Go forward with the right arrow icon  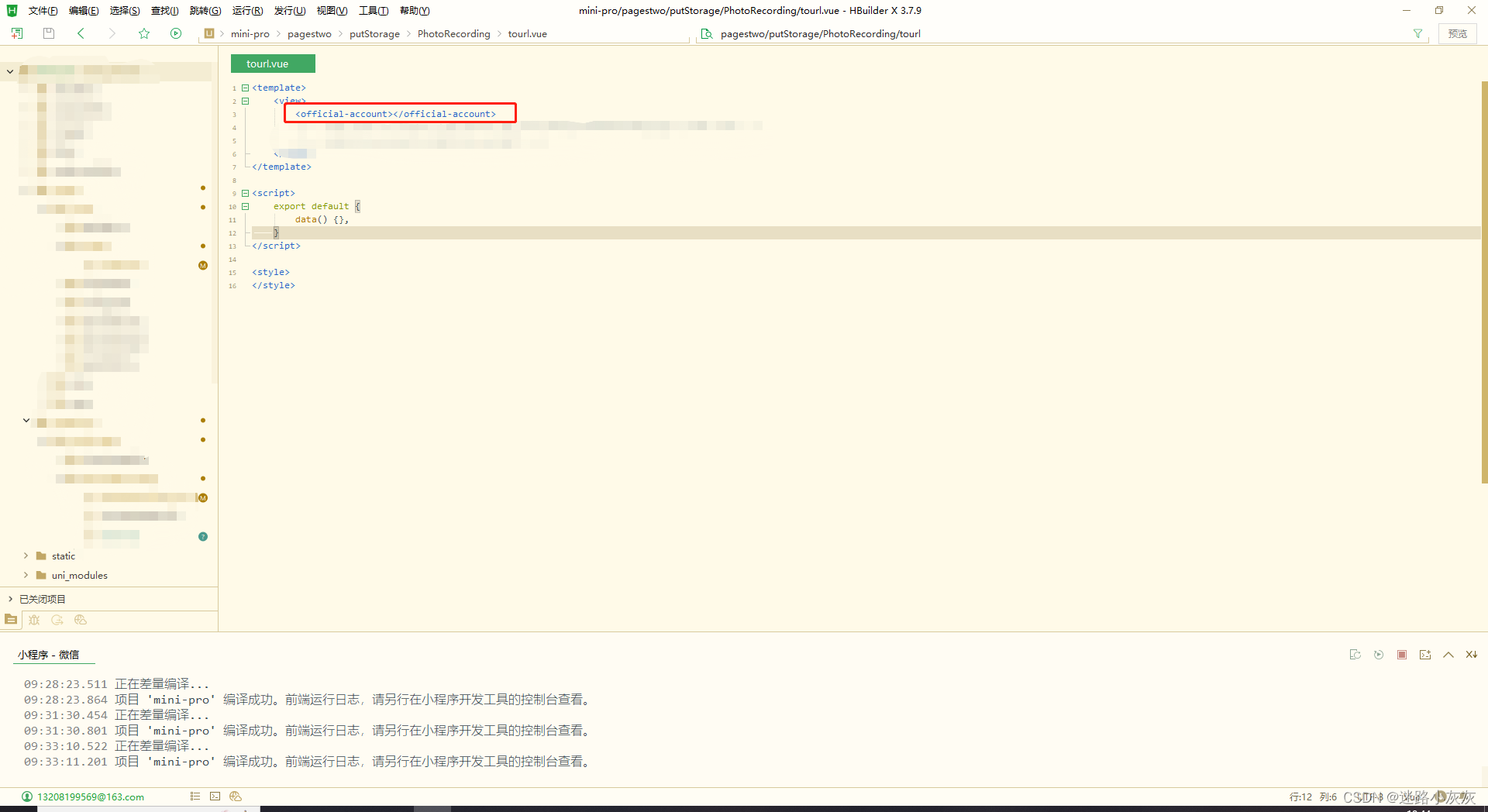coord(112,33)
